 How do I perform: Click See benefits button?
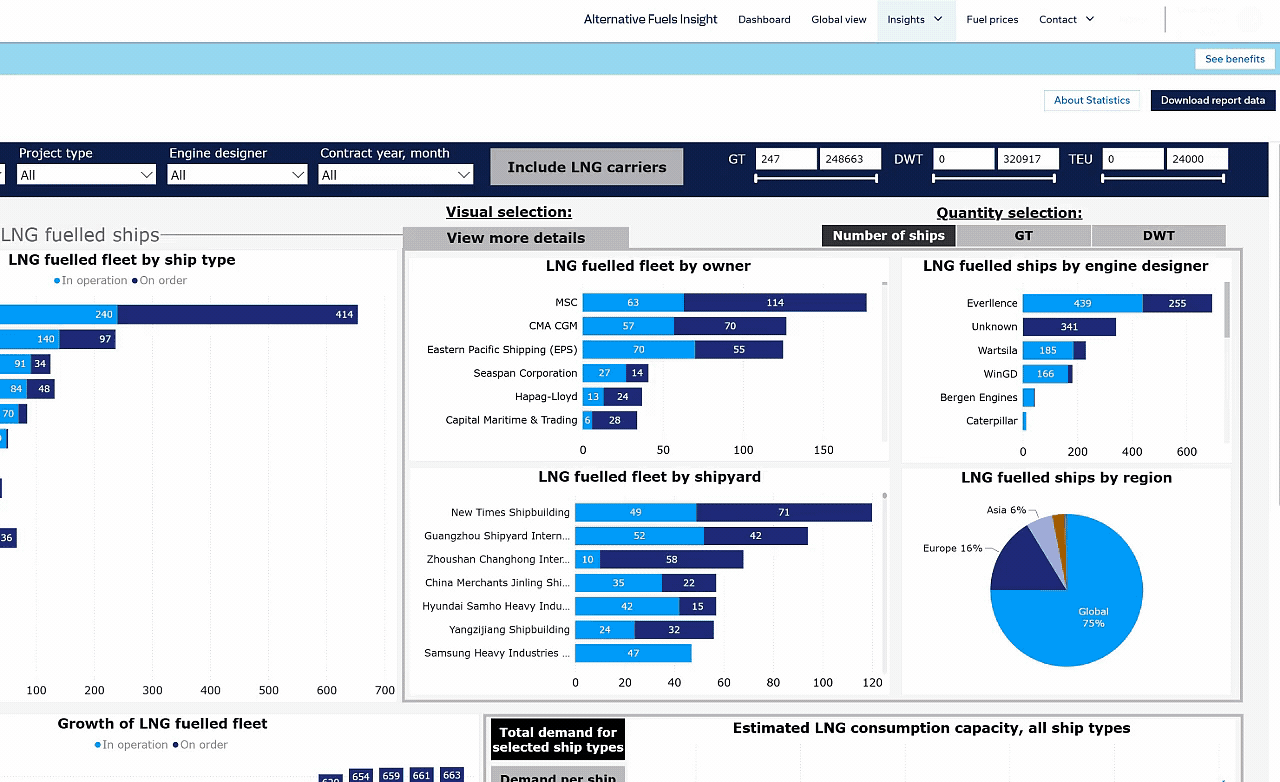pos(1235,59)
